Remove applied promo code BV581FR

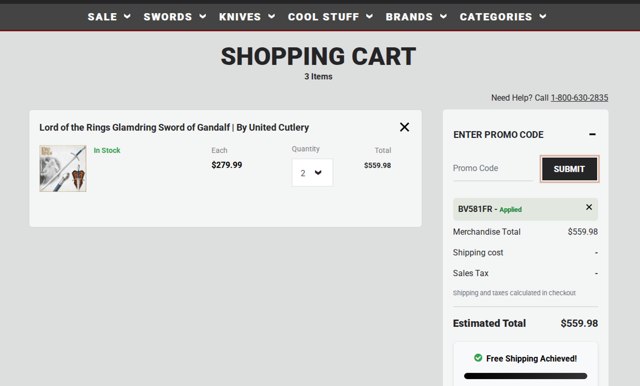click(x=589, y=207)
